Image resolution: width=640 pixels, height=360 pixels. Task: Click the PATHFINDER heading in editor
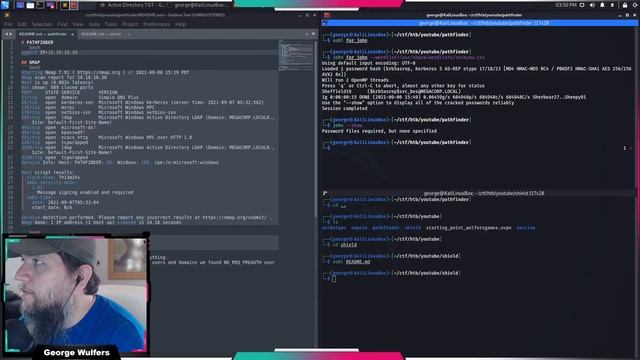[38, 42]
